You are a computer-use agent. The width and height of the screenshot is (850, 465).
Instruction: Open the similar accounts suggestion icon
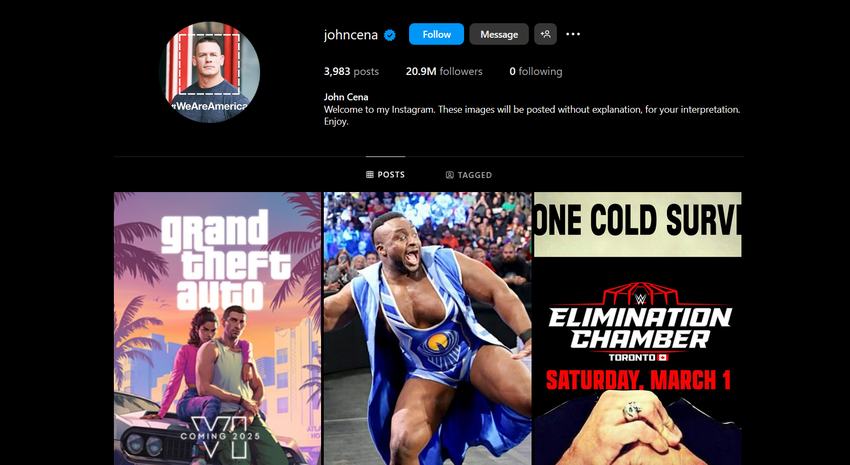pyautogui.click(x=545, y=34)
